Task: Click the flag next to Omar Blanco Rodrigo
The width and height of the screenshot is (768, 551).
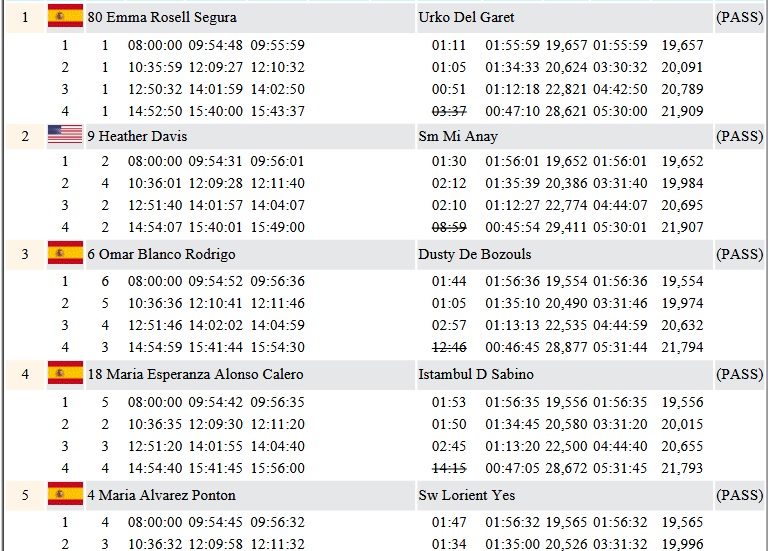Action: 65,255
